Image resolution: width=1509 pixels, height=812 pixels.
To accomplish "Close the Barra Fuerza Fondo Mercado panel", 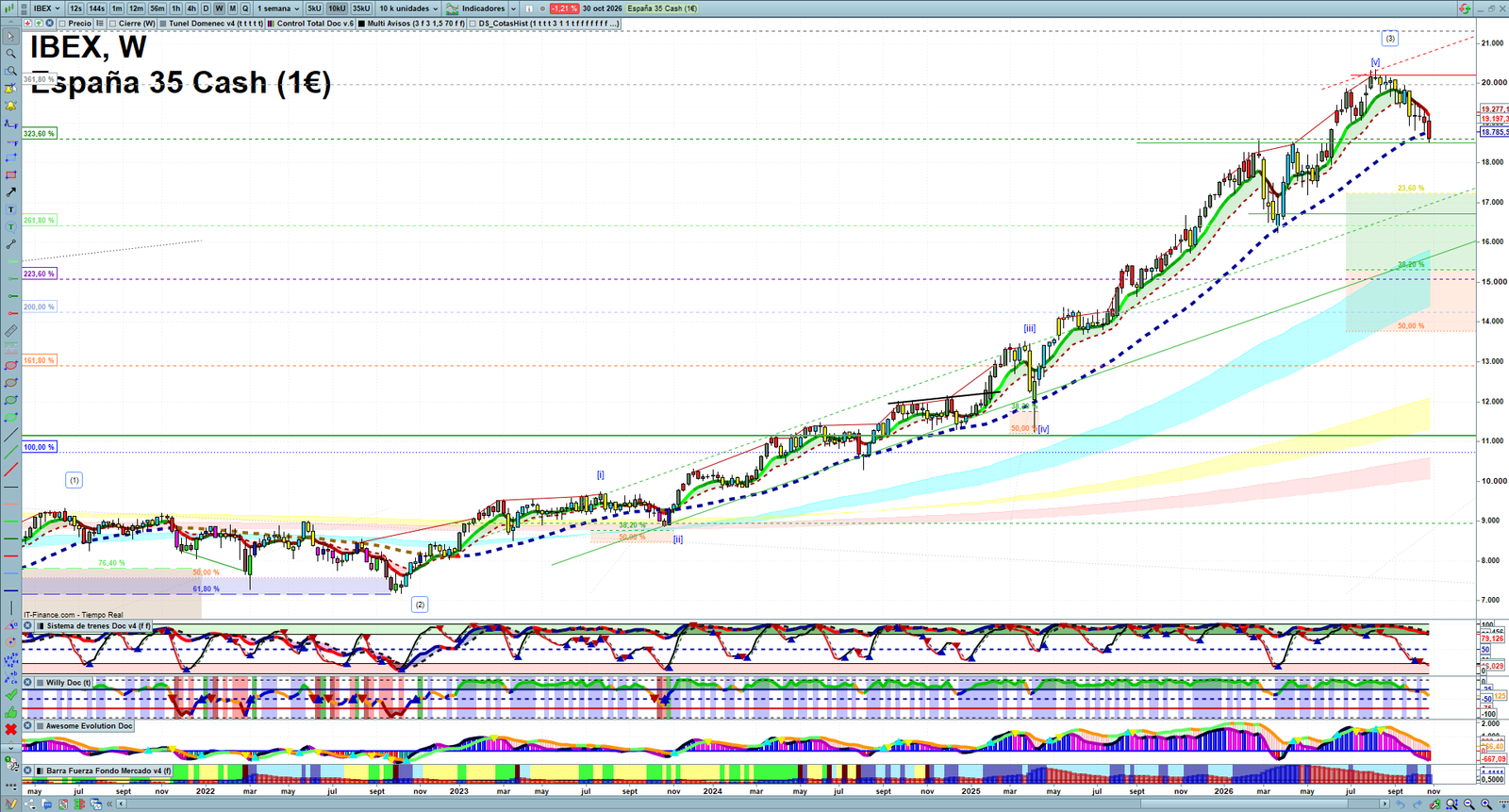I will [27, 771].
